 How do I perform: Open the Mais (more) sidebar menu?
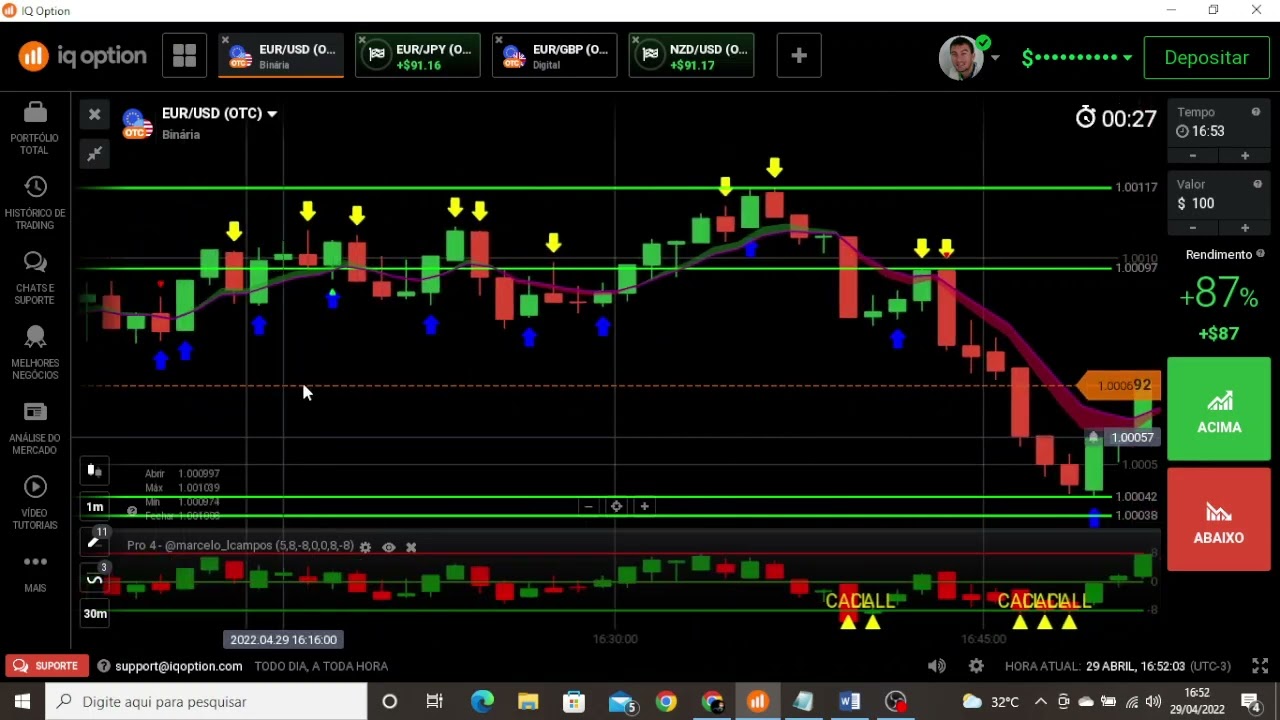[35, 572]
